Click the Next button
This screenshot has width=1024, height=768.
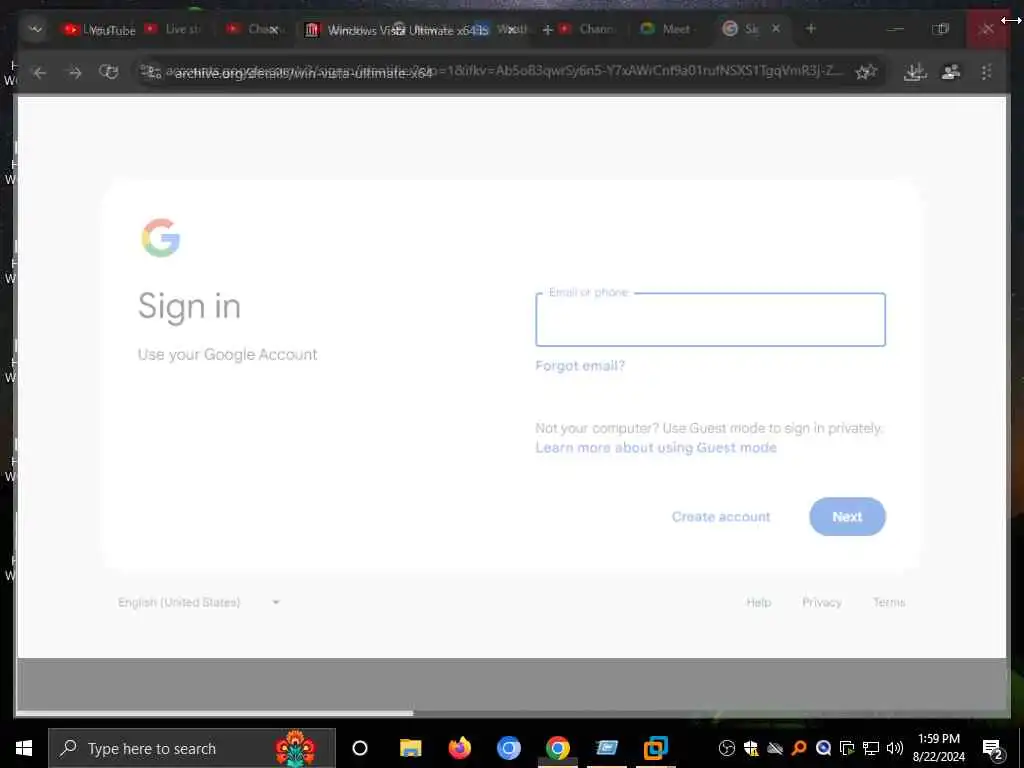coord(847,517)
